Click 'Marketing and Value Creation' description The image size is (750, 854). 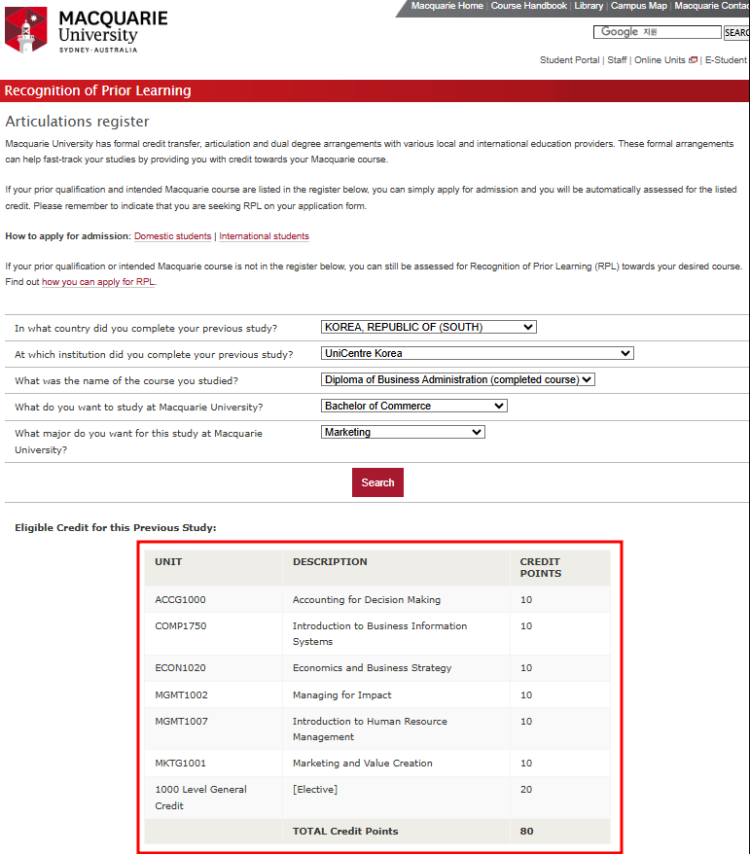[362, 764]
